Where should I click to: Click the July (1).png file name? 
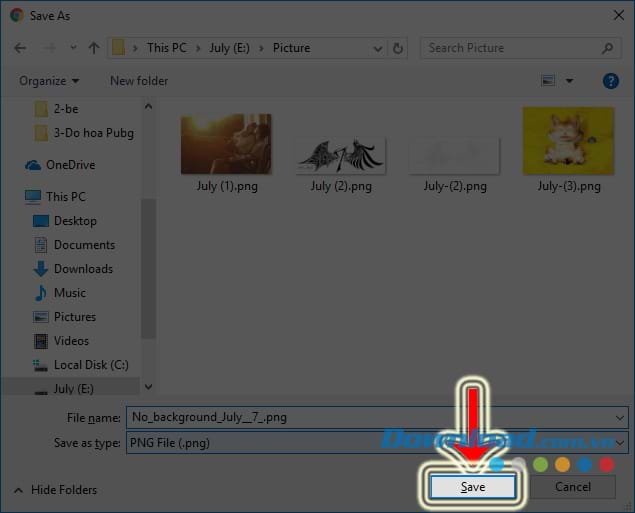(x=227, y=186)
